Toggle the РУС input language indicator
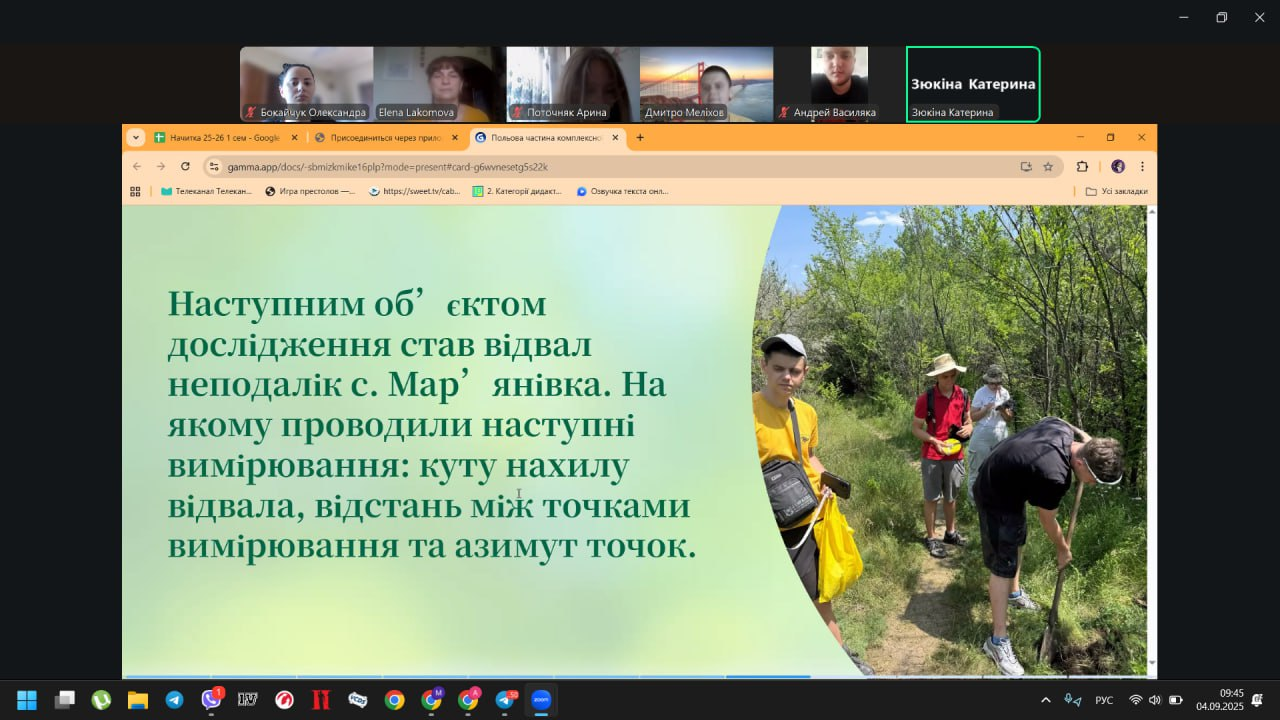 pos(1104,700)
